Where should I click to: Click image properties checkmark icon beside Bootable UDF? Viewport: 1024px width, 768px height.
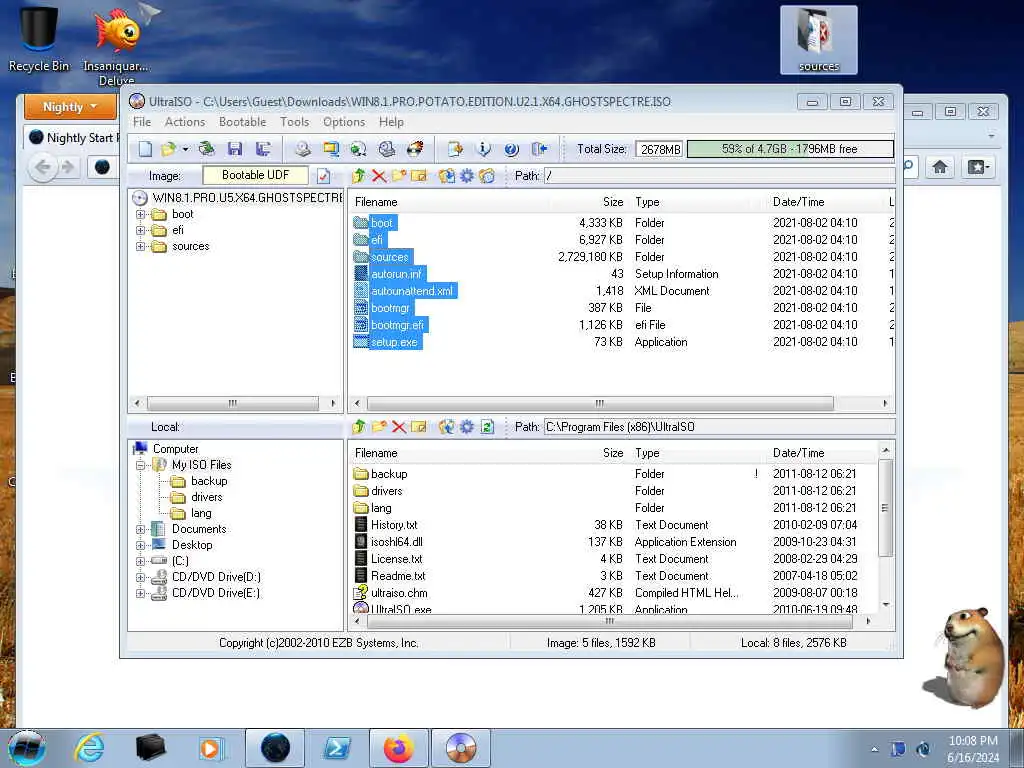point(323,176)
